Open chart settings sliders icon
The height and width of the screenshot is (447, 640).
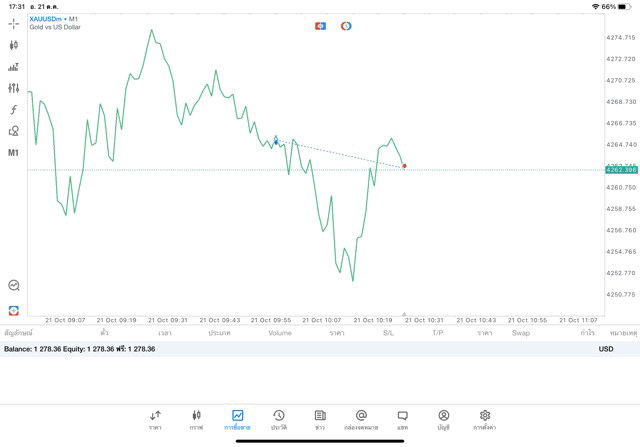(13, 88)
